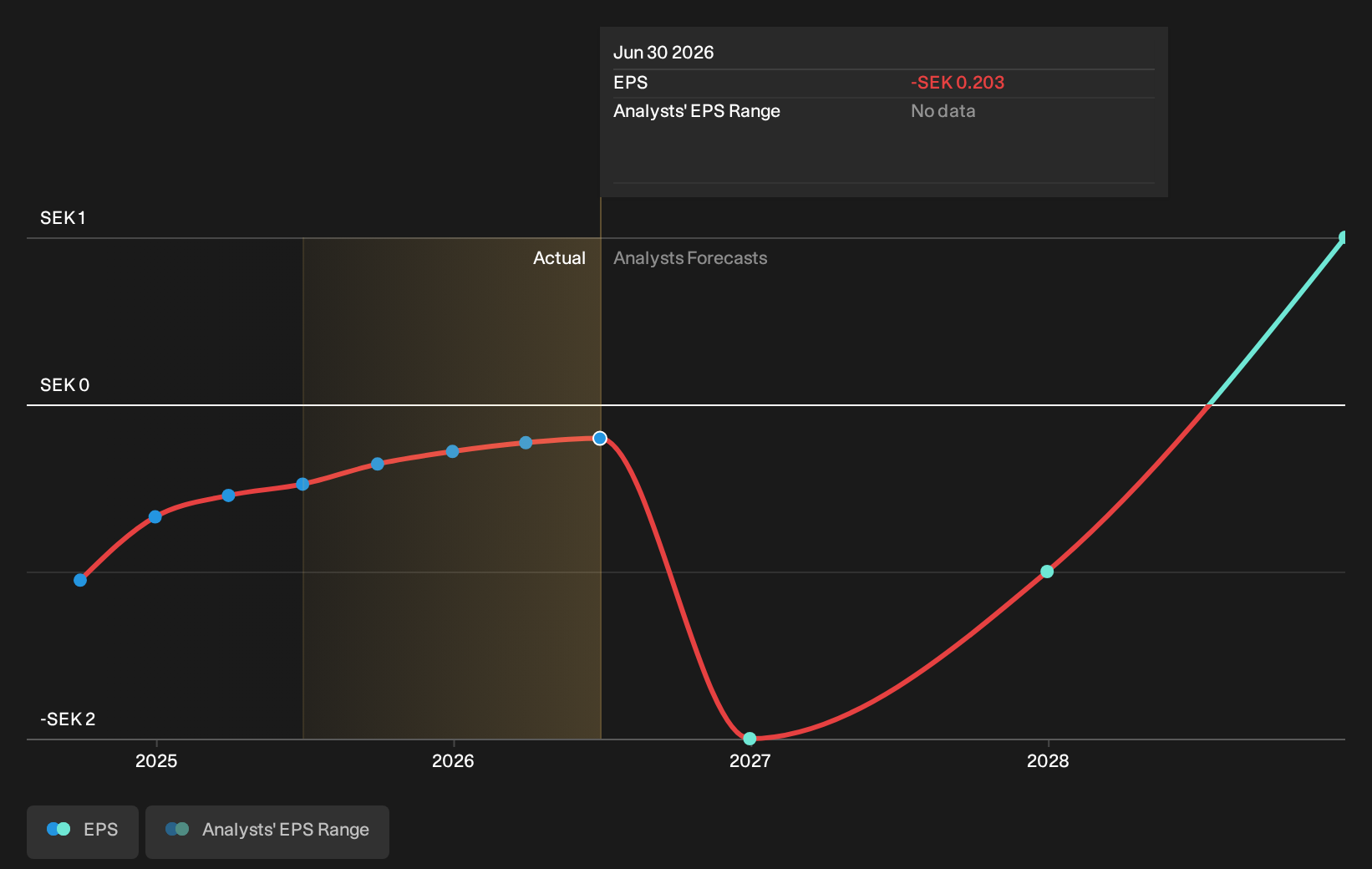1372x869 pixels.
Task: Click the 'Analysts Forecasts' label
Action: click(690, 258)
